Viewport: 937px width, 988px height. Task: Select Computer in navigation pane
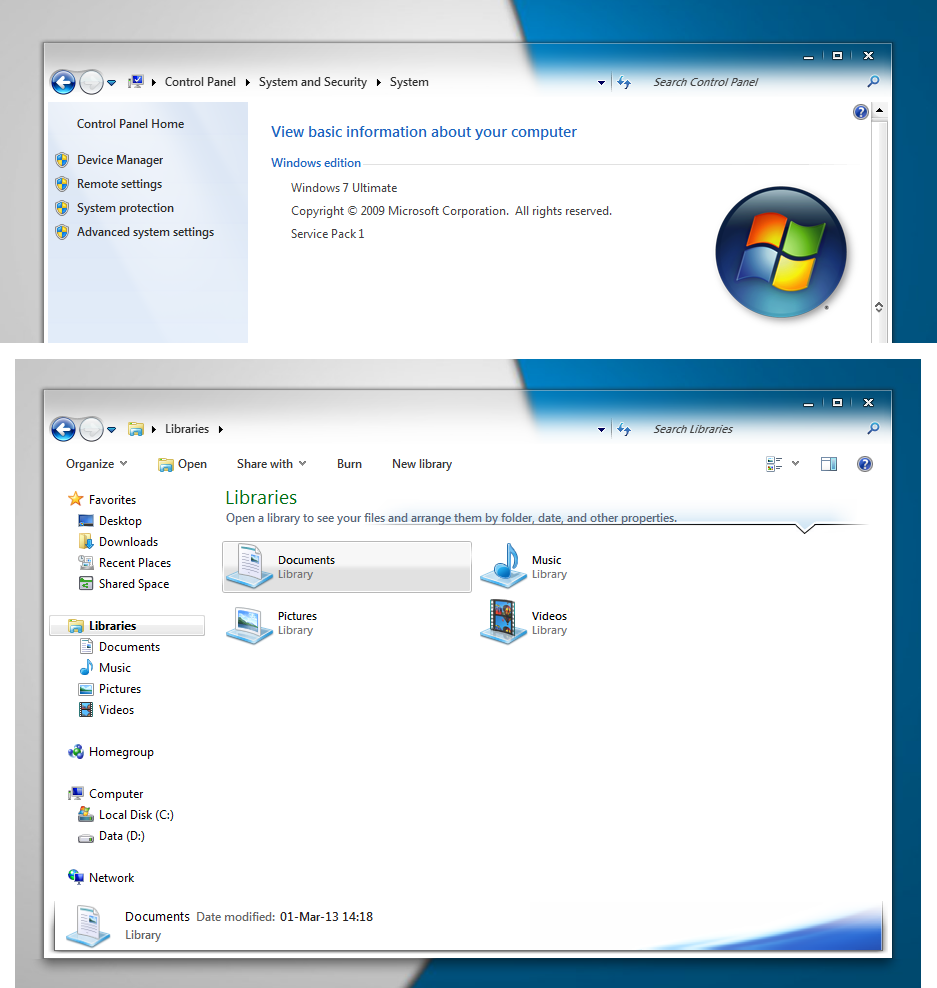(x=106, y=794)
